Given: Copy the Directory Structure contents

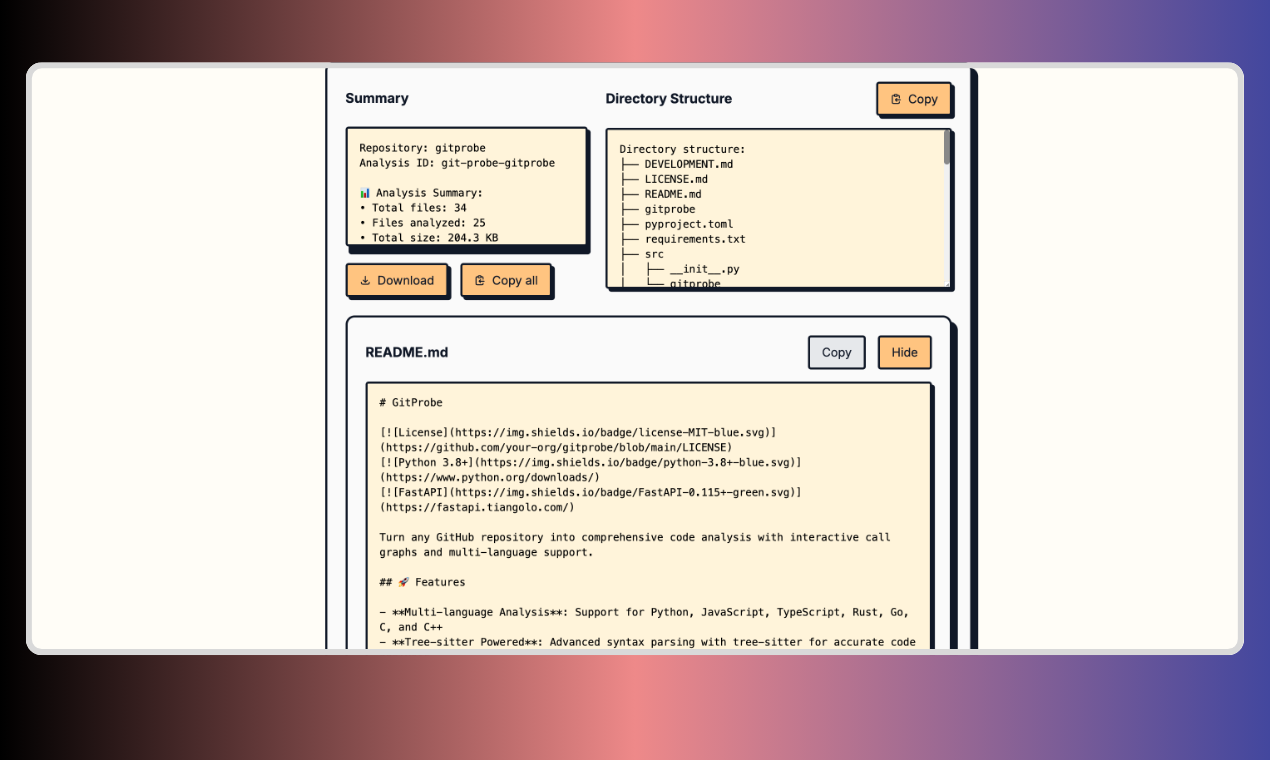Looking at the screenshot, I should coord(913,99).
